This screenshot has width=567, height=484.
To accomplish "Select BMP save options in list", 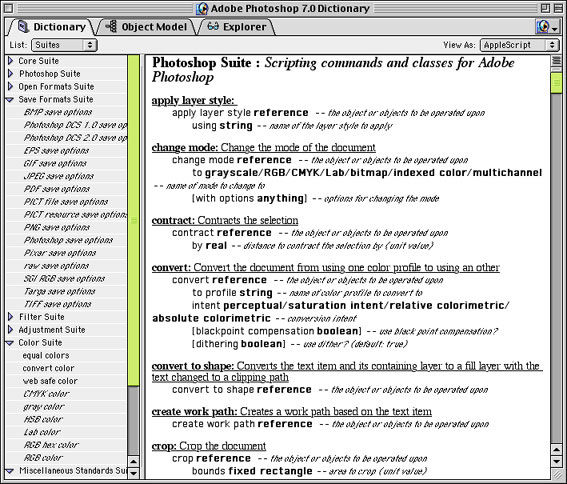I will click(58, 112).
